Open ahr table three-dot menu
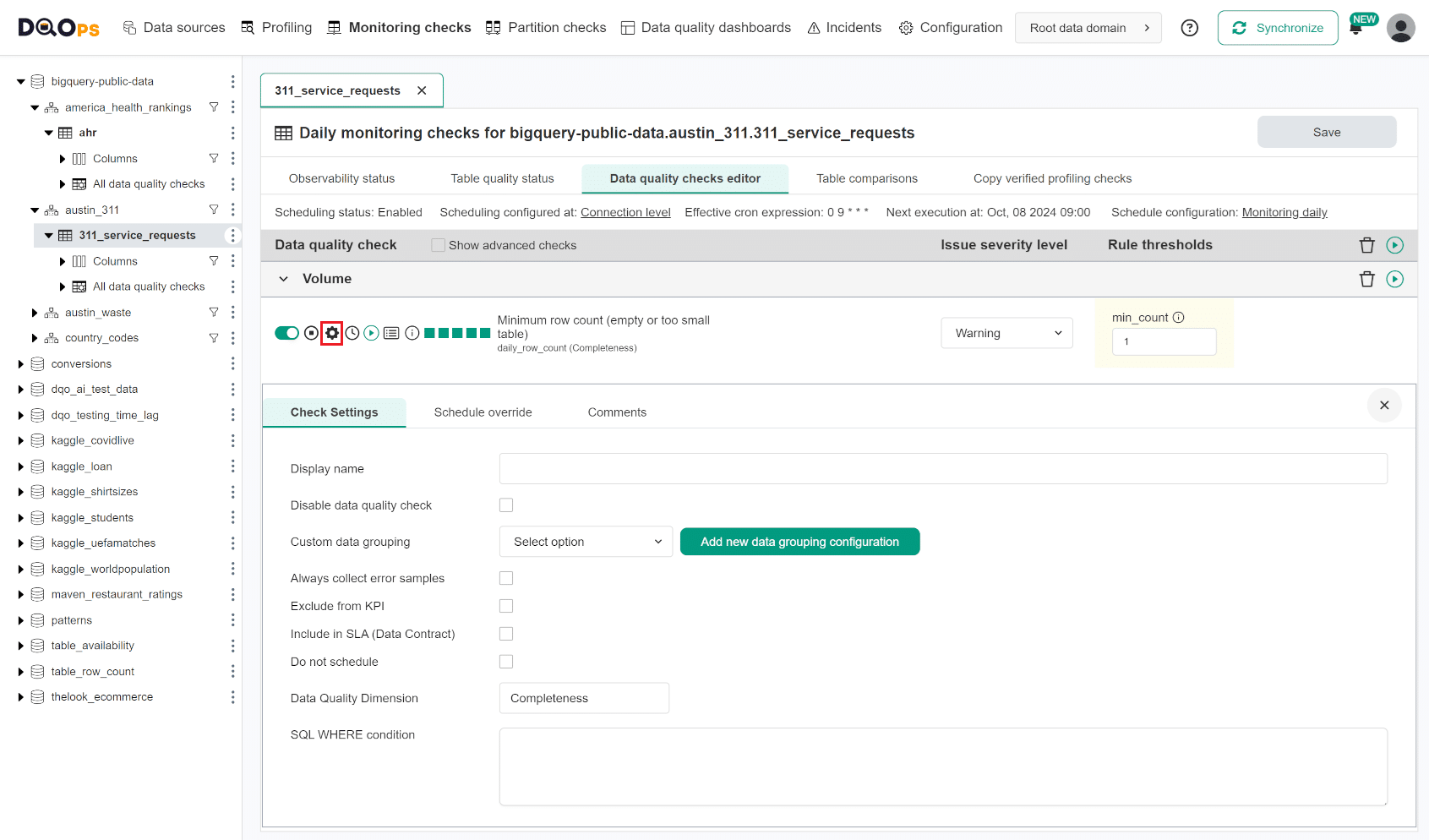This screenshot has height=840, width=1429. [x=232, y=133]
